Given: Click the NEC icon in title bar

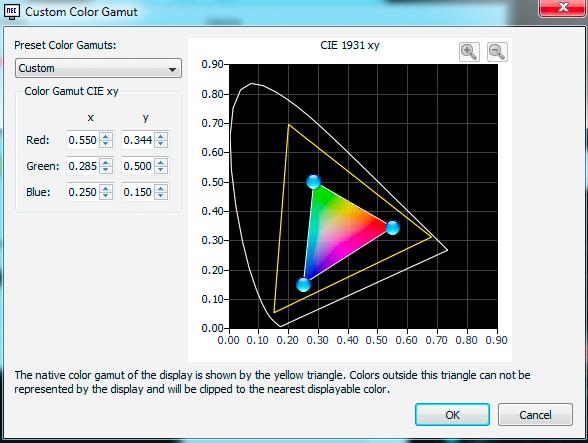Looking at the screenshot, I should pos(11,11).
